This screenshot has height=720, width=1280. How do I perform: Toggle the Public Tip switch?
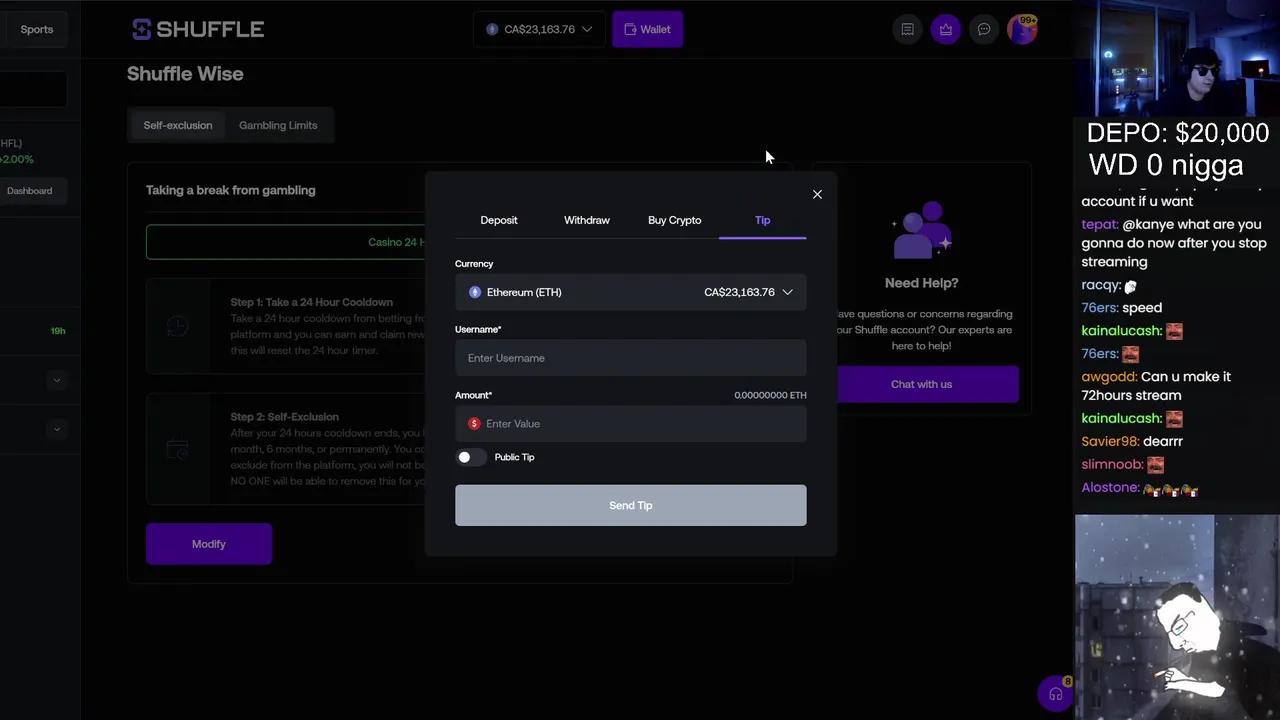[470, 457]
